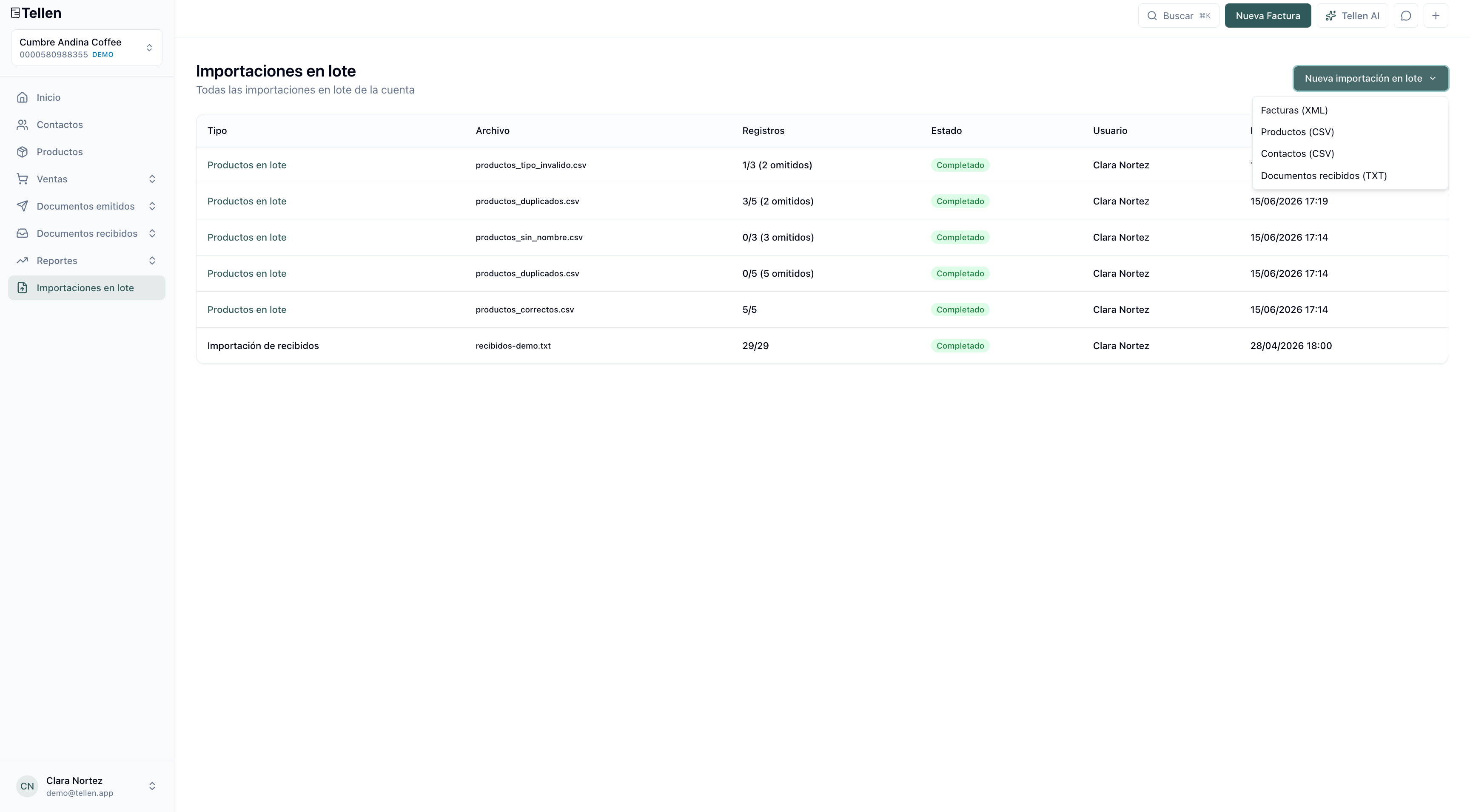Click the Documentos recibidos inbox icon

tap(22, 233)
